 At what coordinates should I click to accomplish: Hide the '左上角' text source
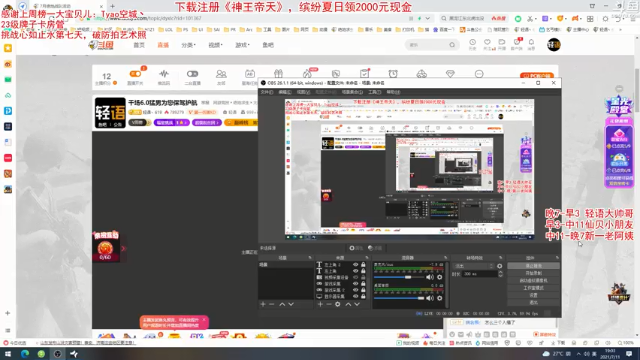pyautogui.click(x=356, y=271)
